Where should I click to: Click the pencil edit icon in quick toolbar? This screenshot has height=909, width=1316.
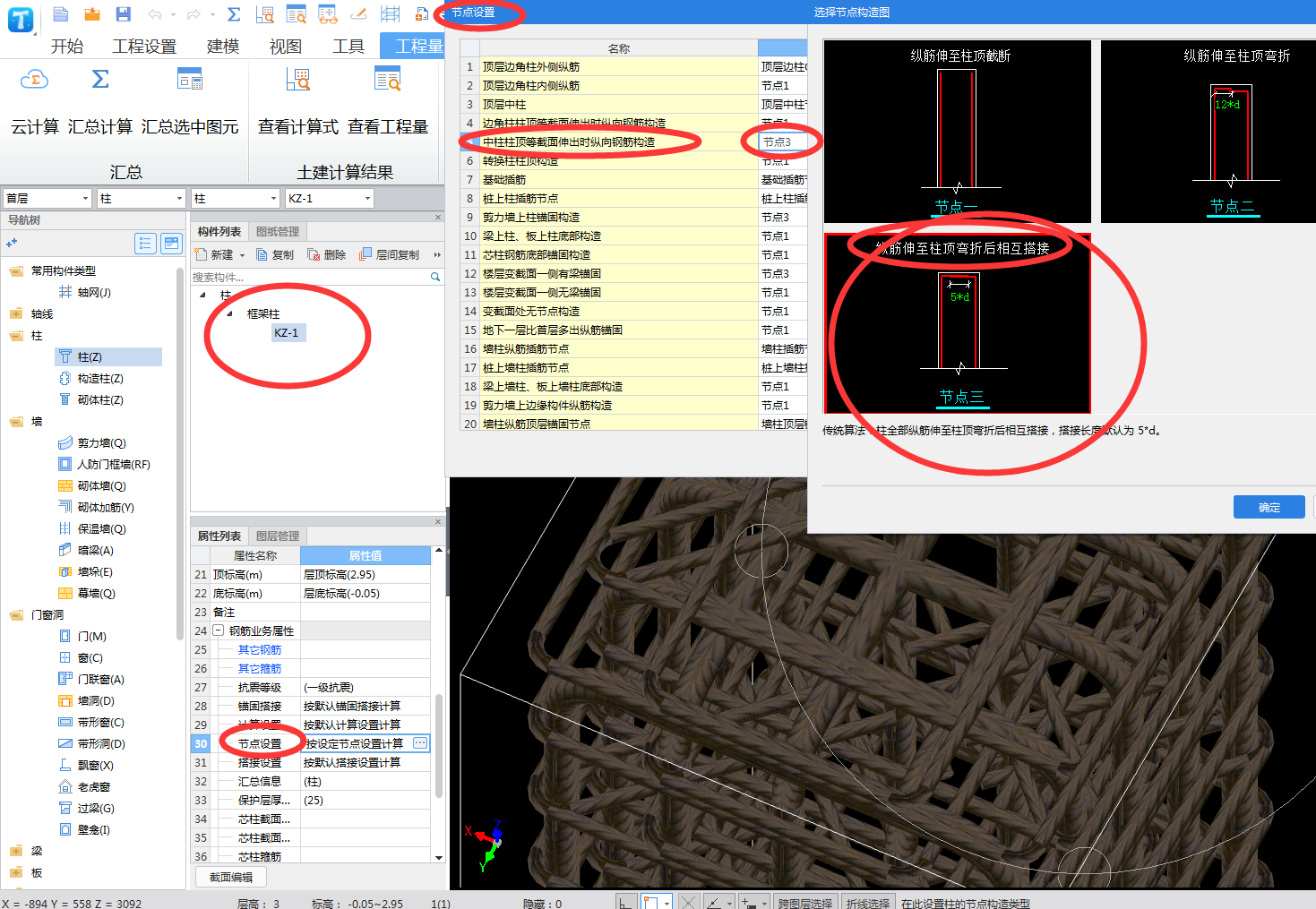click(x=358, y=14)
